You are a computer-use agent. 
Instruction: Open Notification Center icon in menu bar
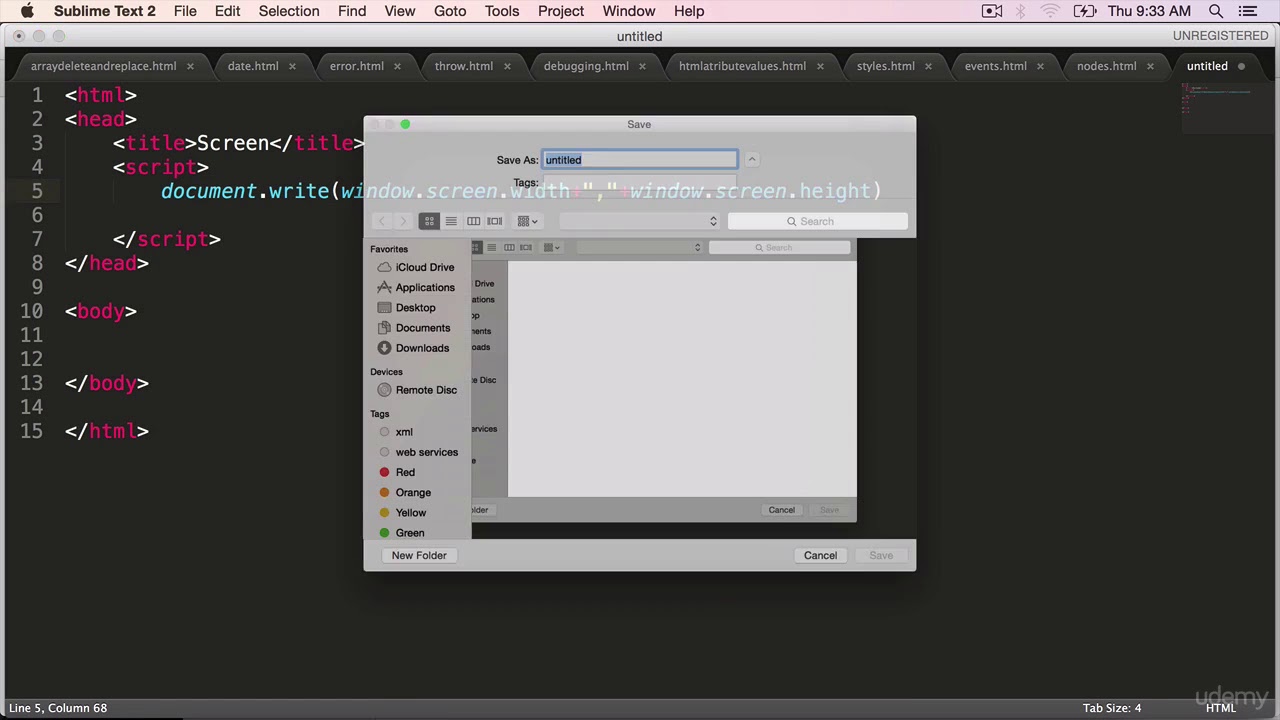coord(1248,11)
